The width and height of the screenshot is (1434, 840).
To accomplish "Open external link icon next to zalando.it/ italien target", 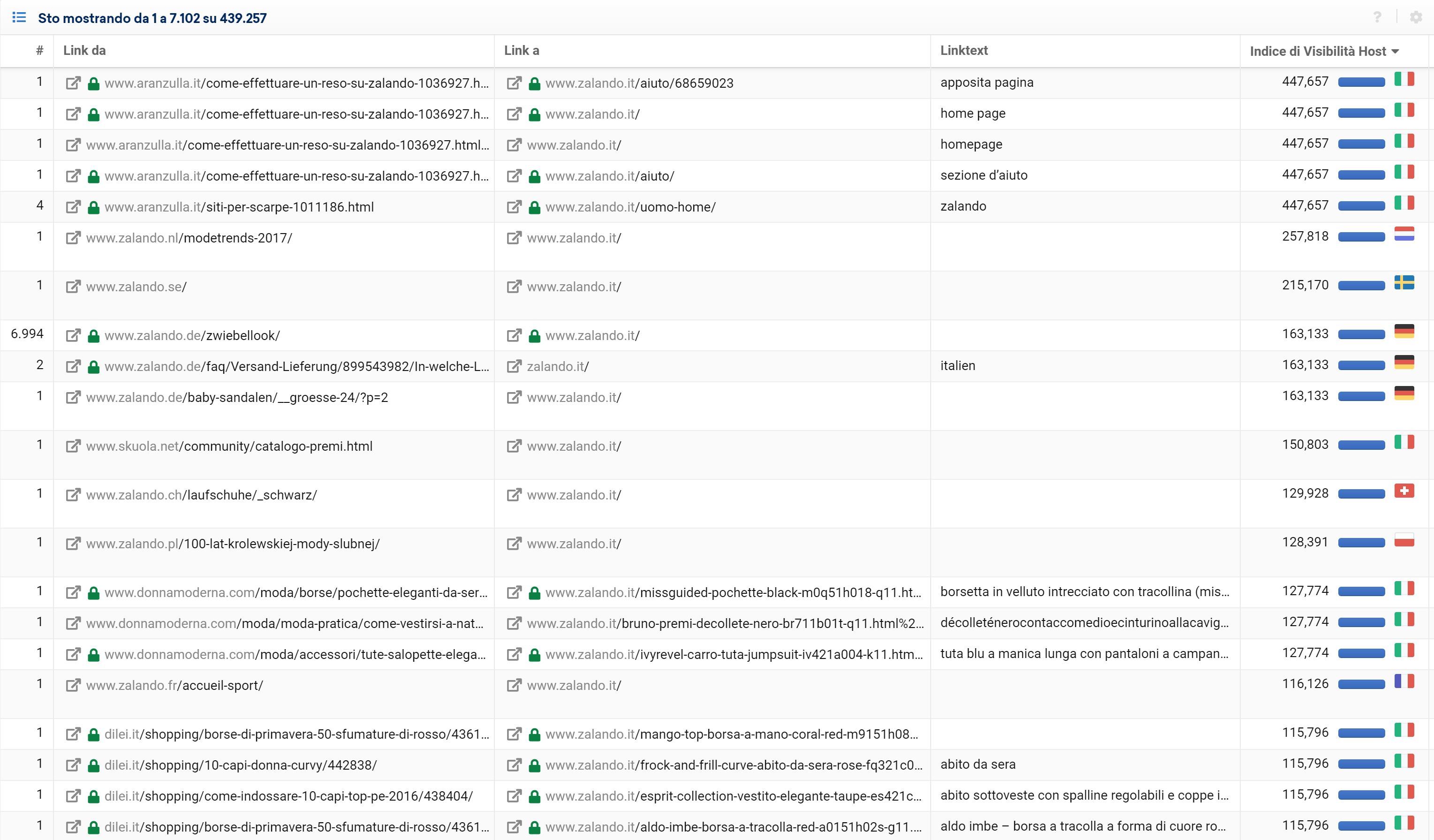I will coord(514,366).
